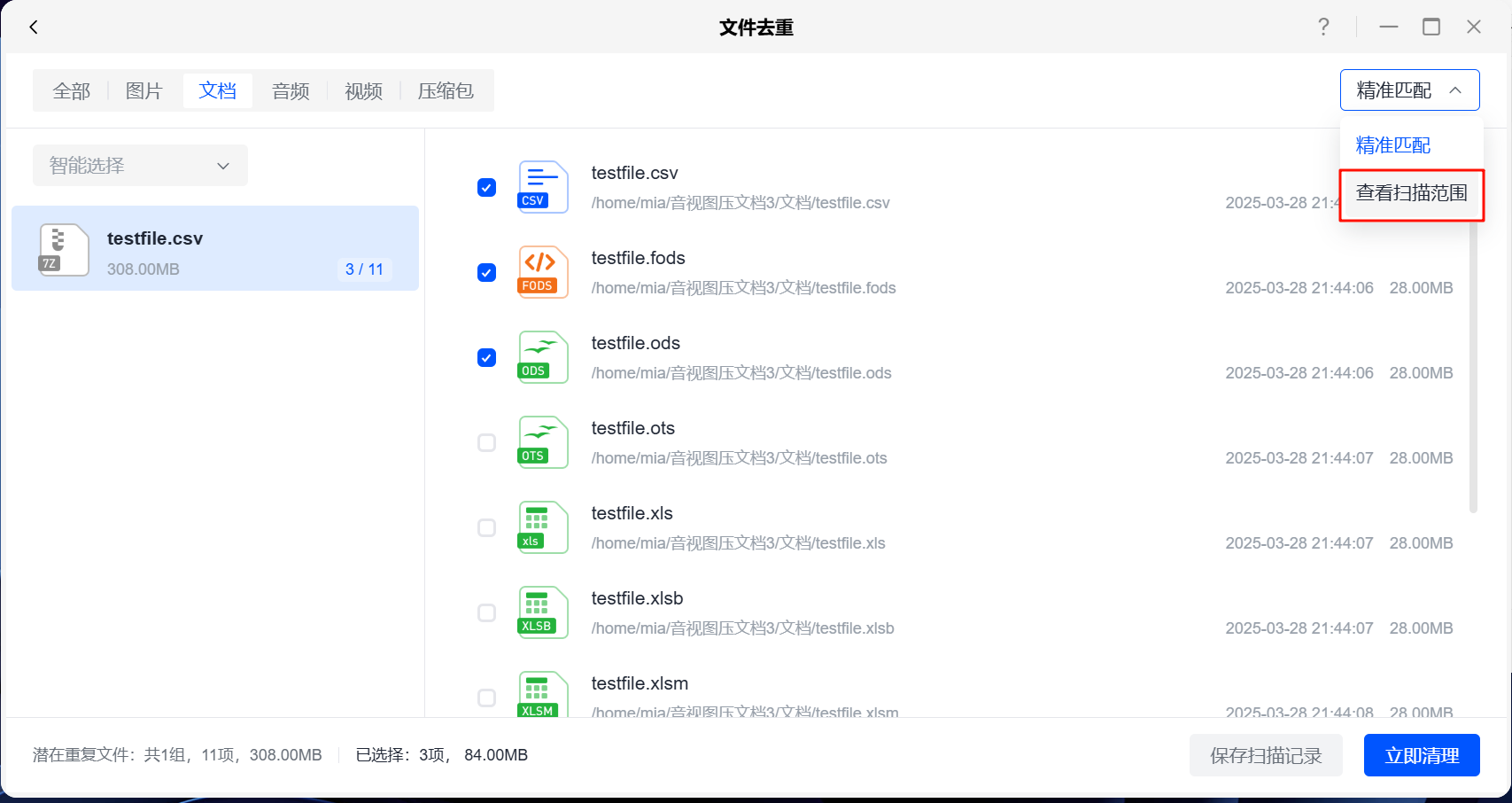Click the 7Z archive icon in sidebar

coord(64,250)
